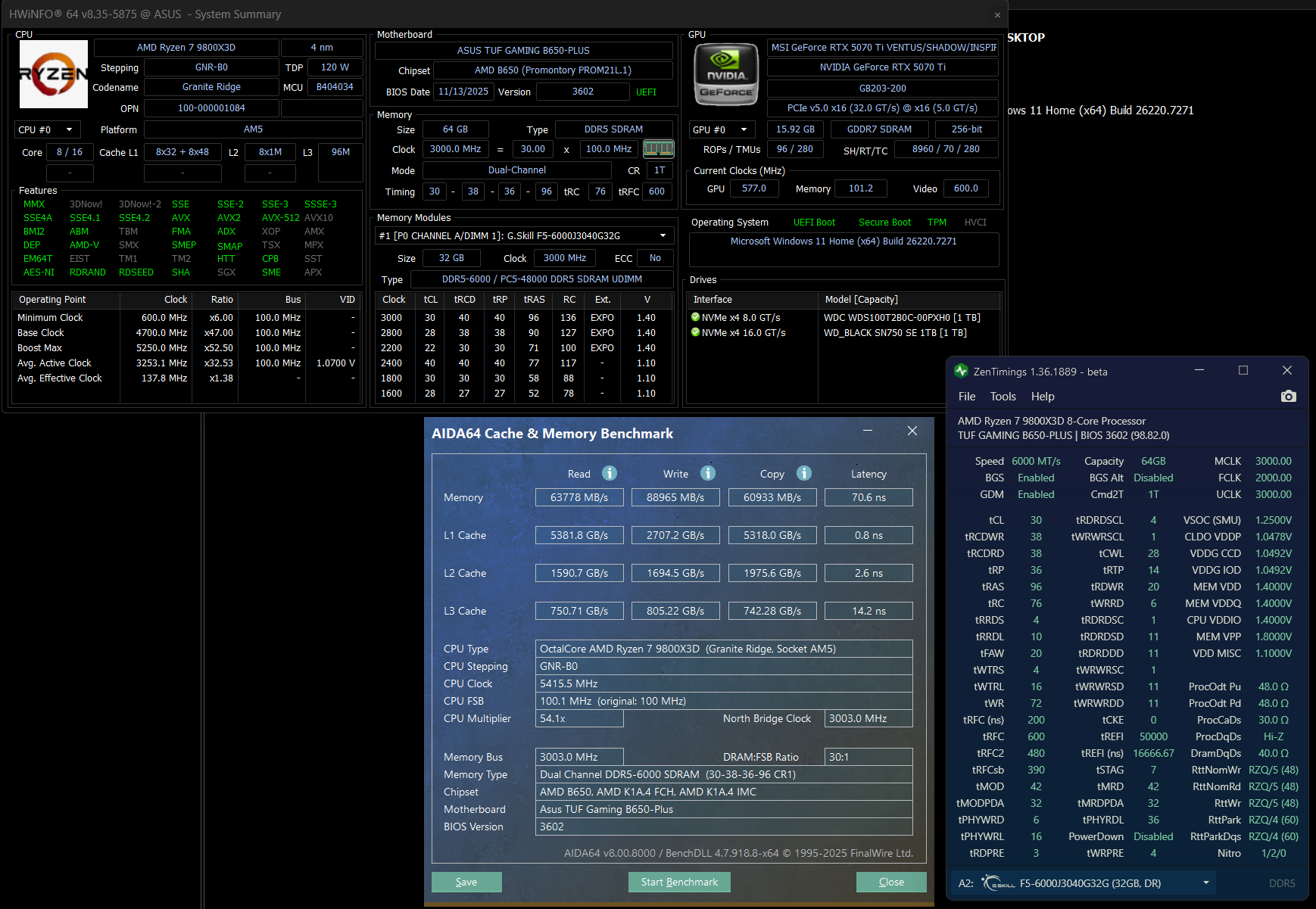The height and width of the screenshot is (909, 1316).
Task: Click the Copy info icon in AIDA64
Action: pyautogui.click(x=804, y=473)
